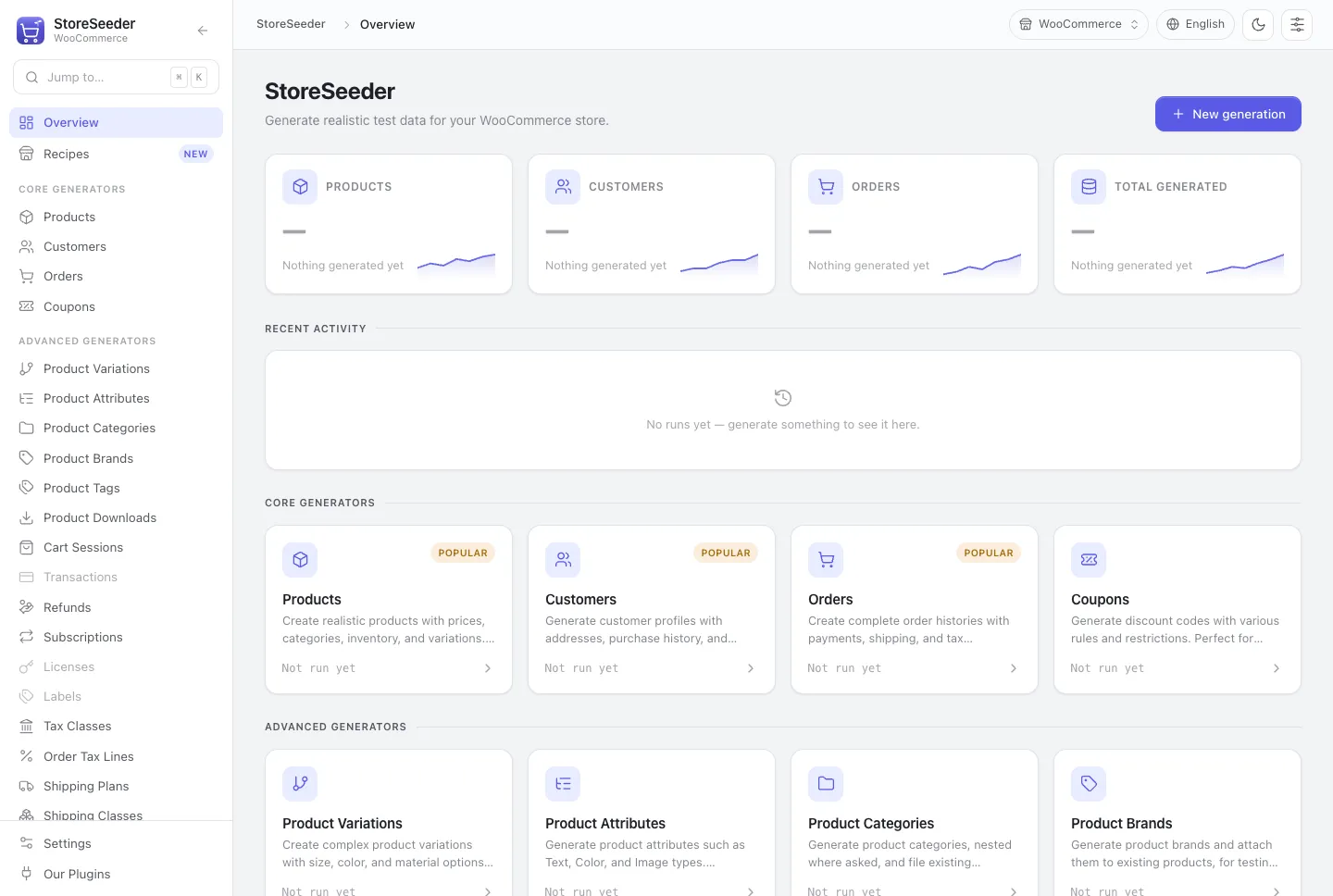Click the Products stat card cube icon
Viewport: 1333px width, 896px height.
click(300, 187)
